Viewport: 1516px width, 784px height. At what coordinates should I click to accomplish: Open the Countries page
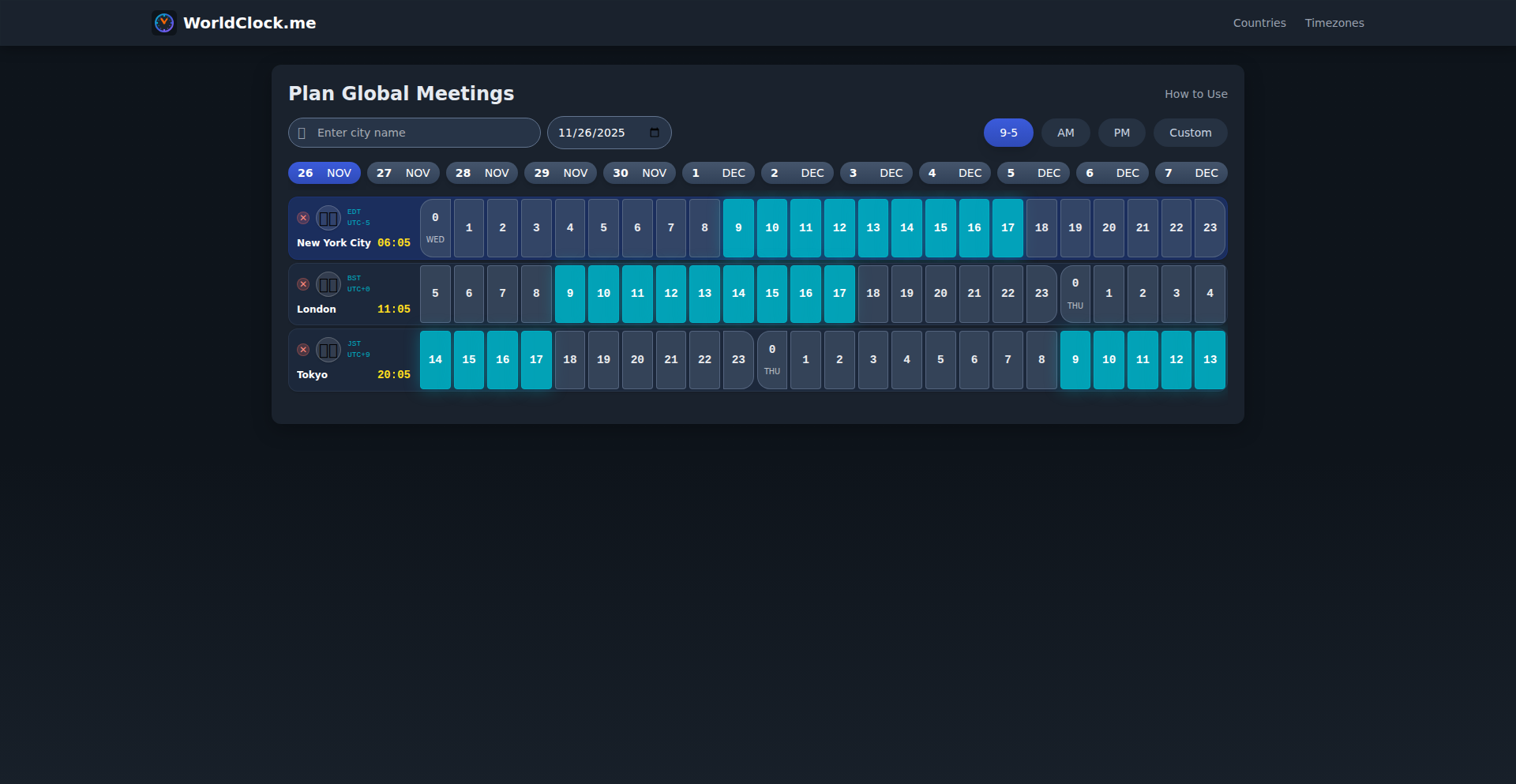[1259, 23]
